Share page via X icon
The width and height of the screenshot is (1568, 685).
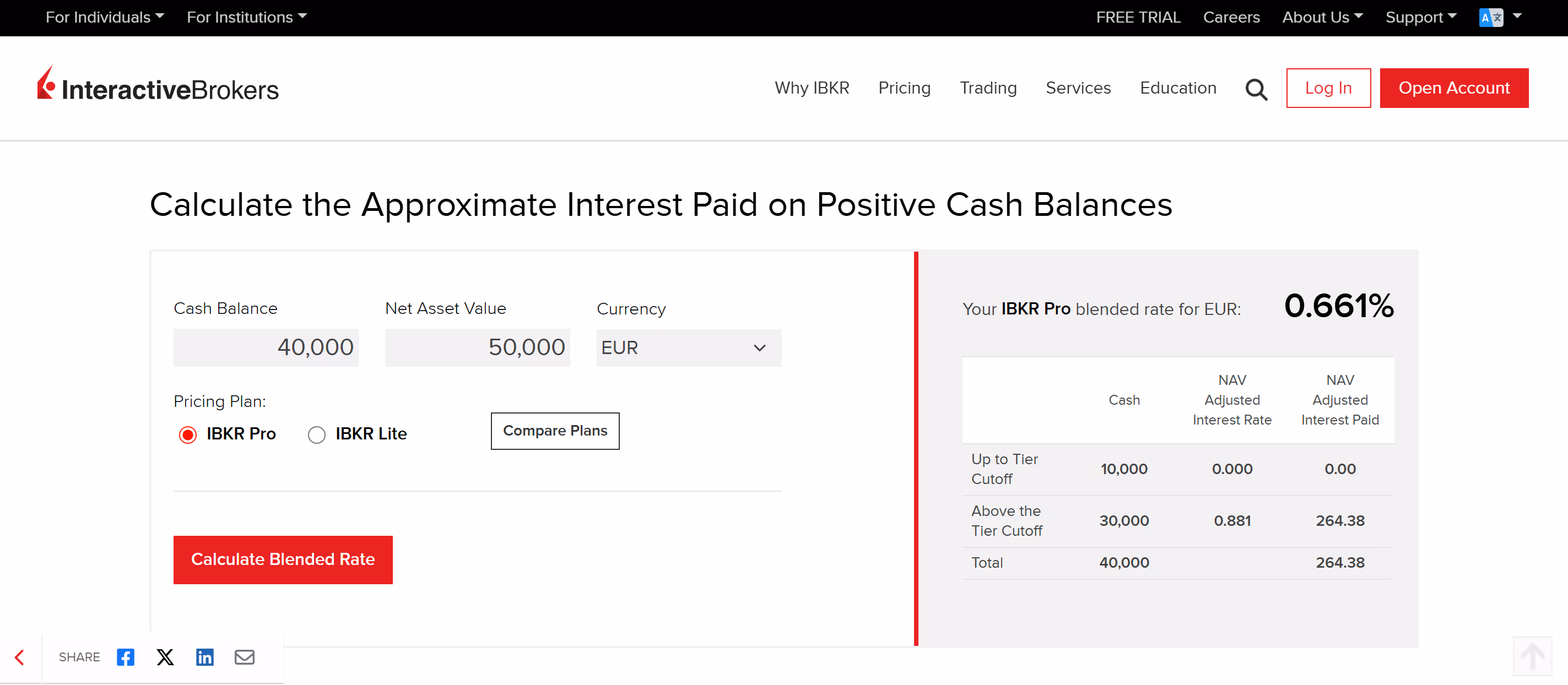165,657
